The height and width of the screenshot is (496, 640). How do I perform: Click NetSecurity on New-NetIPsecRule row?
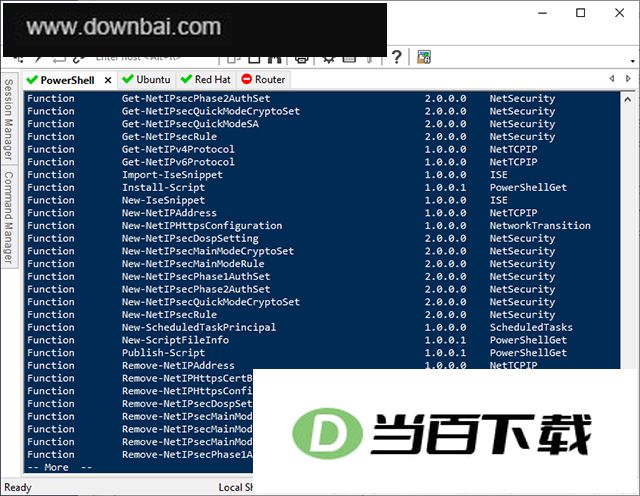(522, 314)
